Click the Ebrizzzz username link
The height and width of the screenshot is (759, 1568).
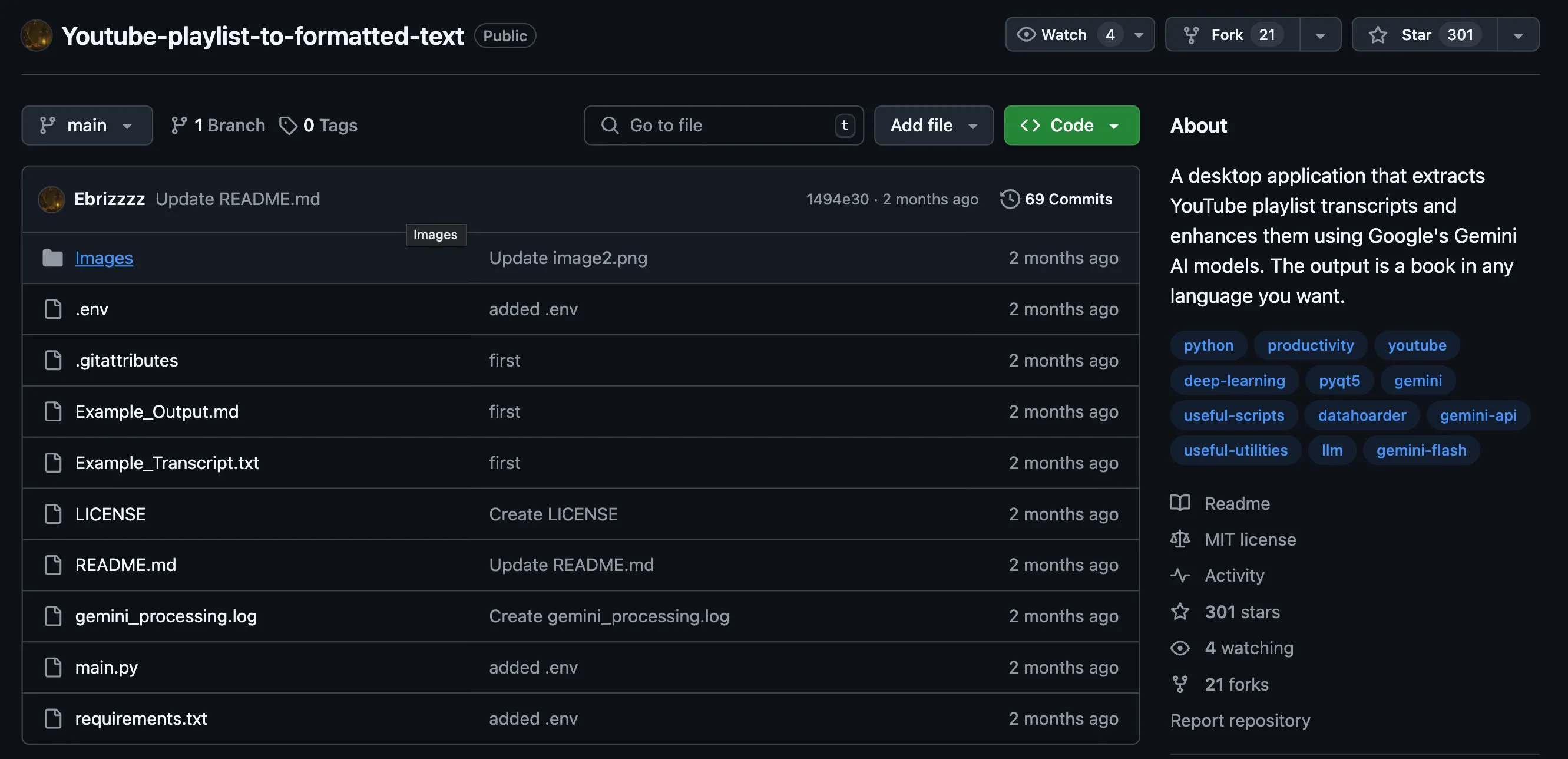click(110, 199)
